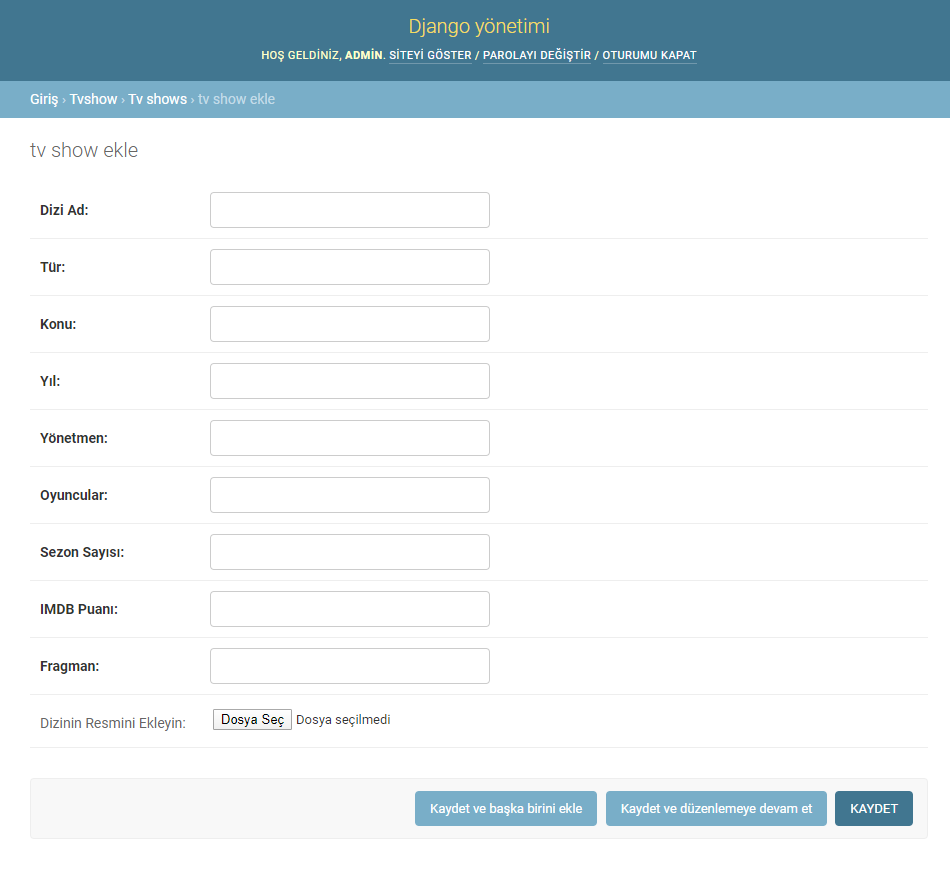Click the Dizi Ad input field
Screen dimensions: 950x872
[x=349, y=209]
